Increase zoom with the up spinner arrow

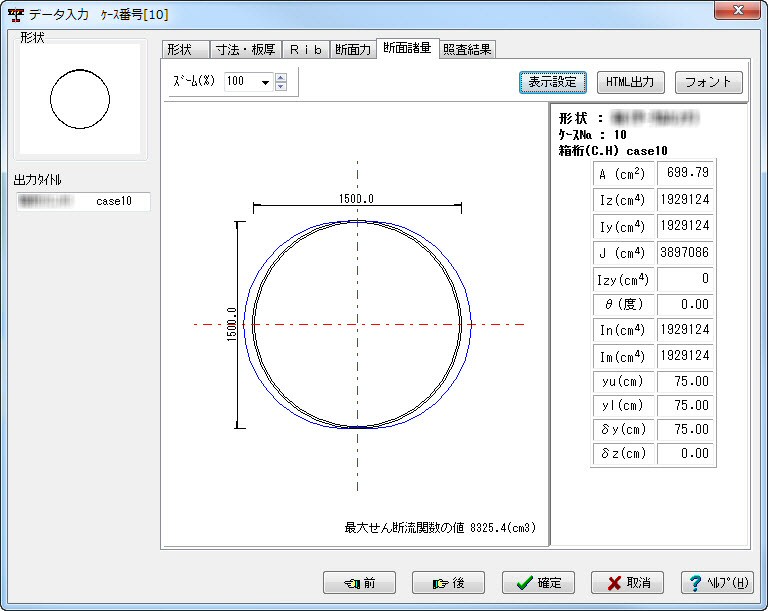pos(281,77)
